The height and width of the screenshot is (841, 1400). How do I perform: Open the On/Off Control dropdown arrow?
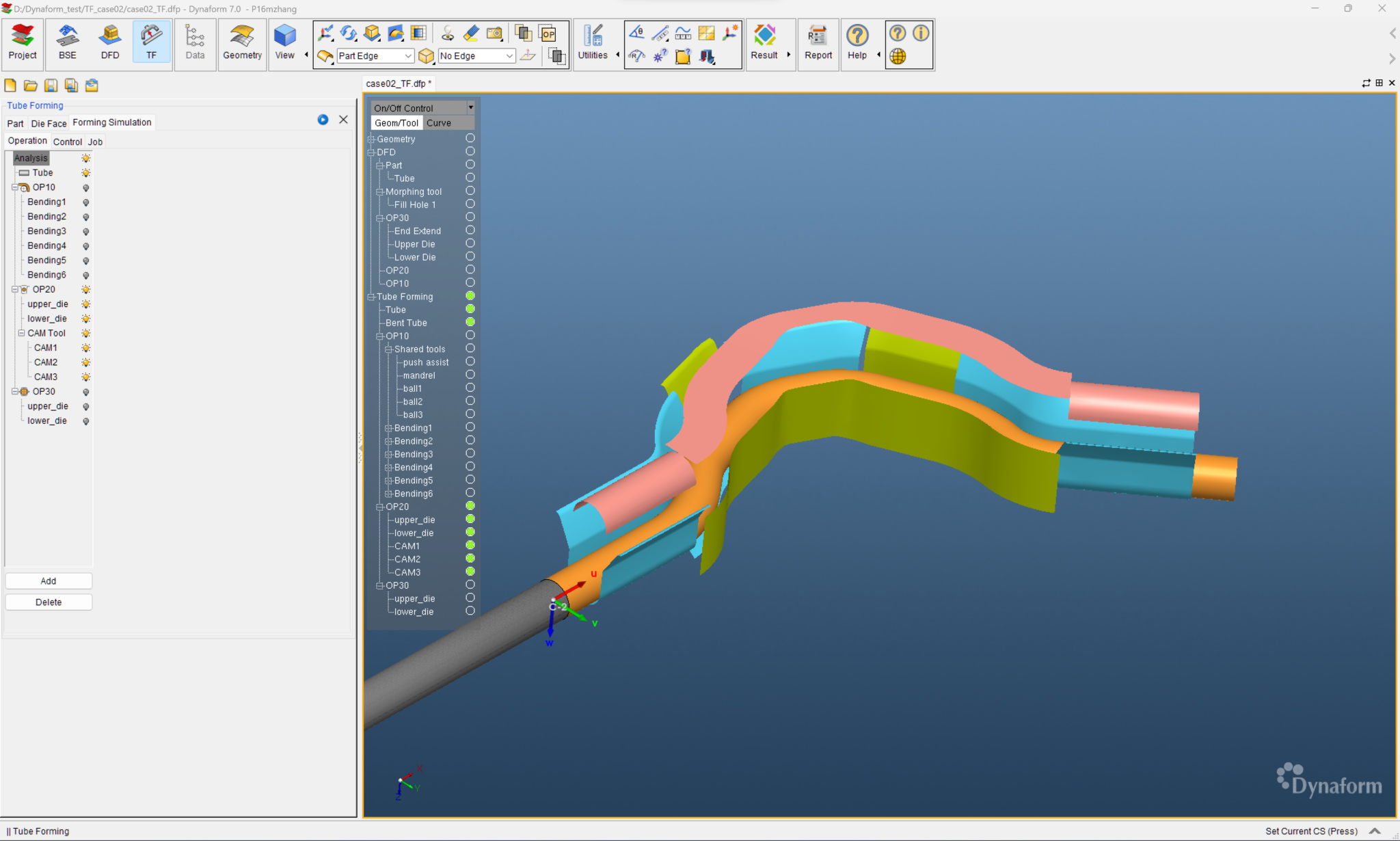click(x=470, y=107)
